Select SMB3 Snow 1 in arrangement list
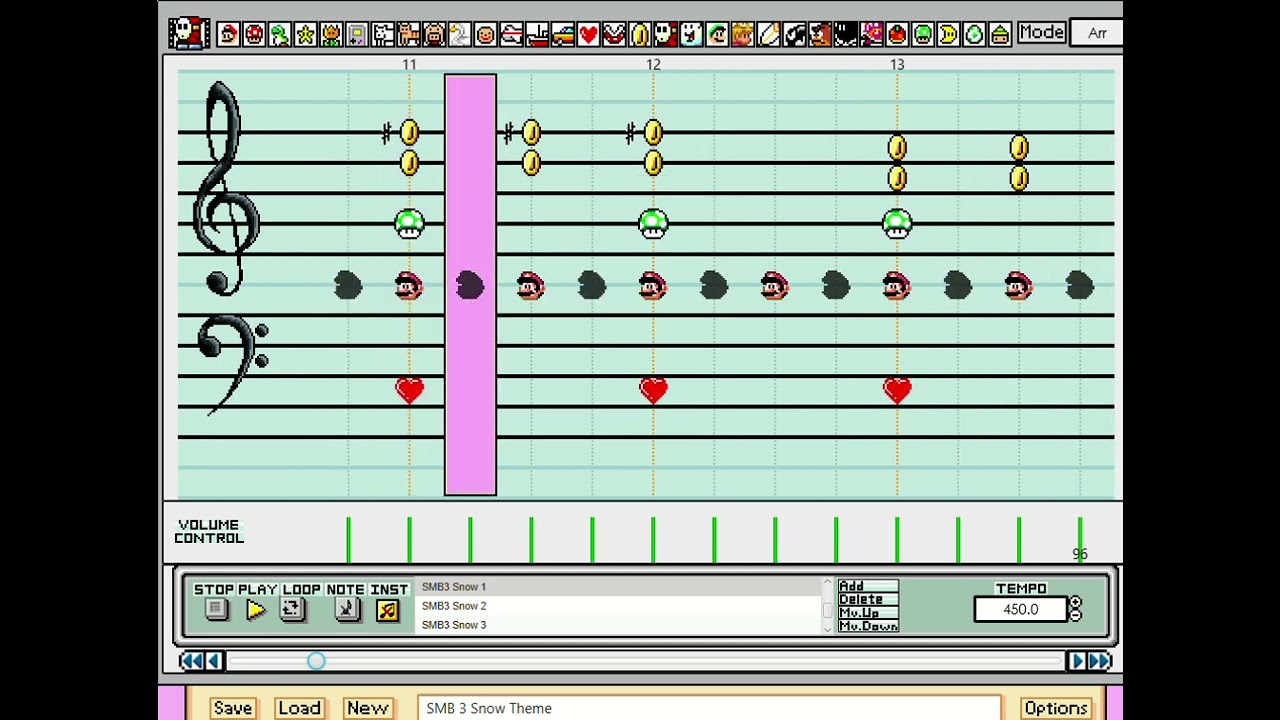This screenshot has height=720, width=1280. (618, 587)
